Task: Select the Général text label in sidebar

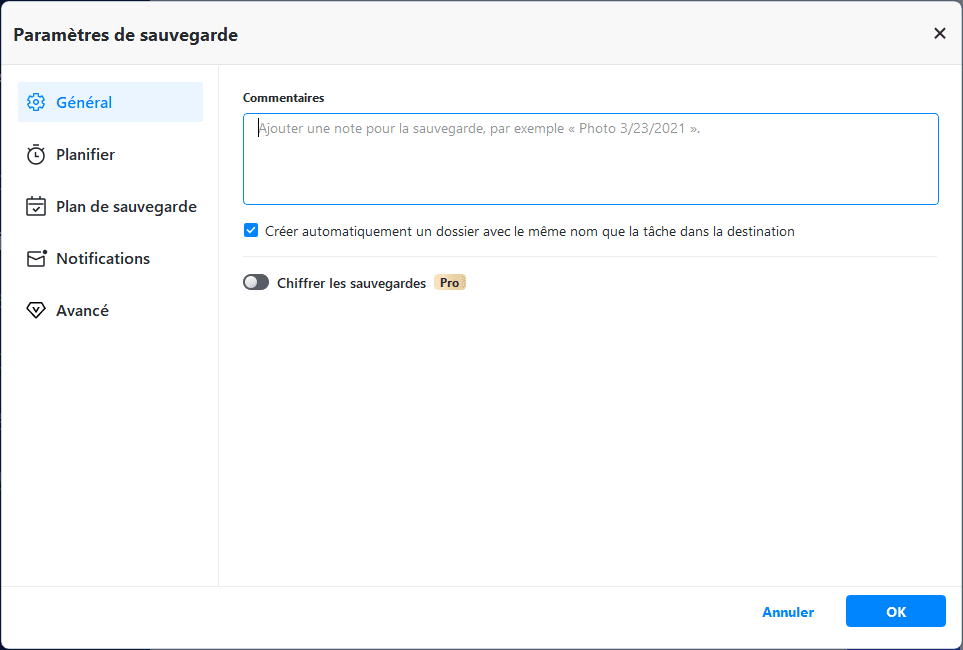Action: click(84, 102)
